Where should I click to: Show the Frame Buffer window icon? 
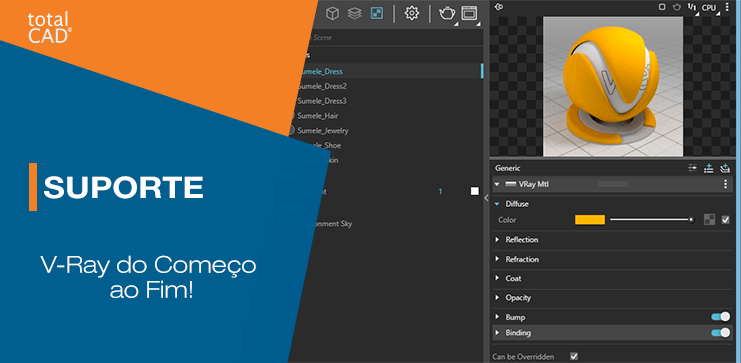(x=469, y=13)
